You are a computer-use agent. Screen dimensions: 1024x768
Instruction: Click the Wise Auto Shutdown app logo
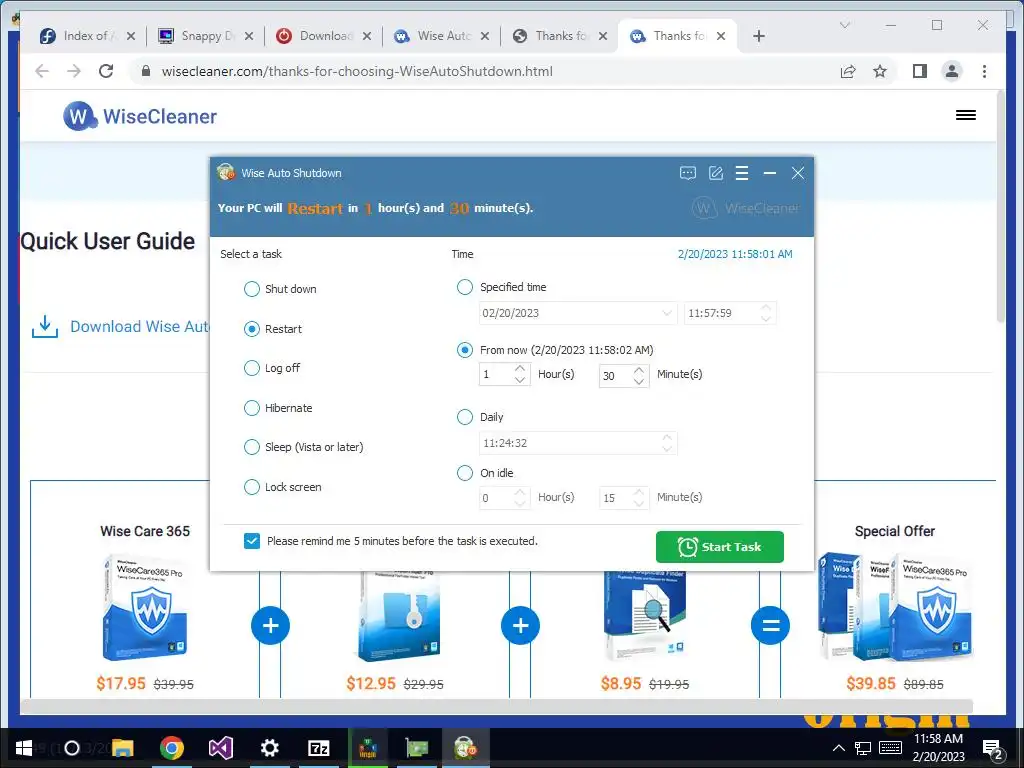pyautogui.click(x=226, y=172)
